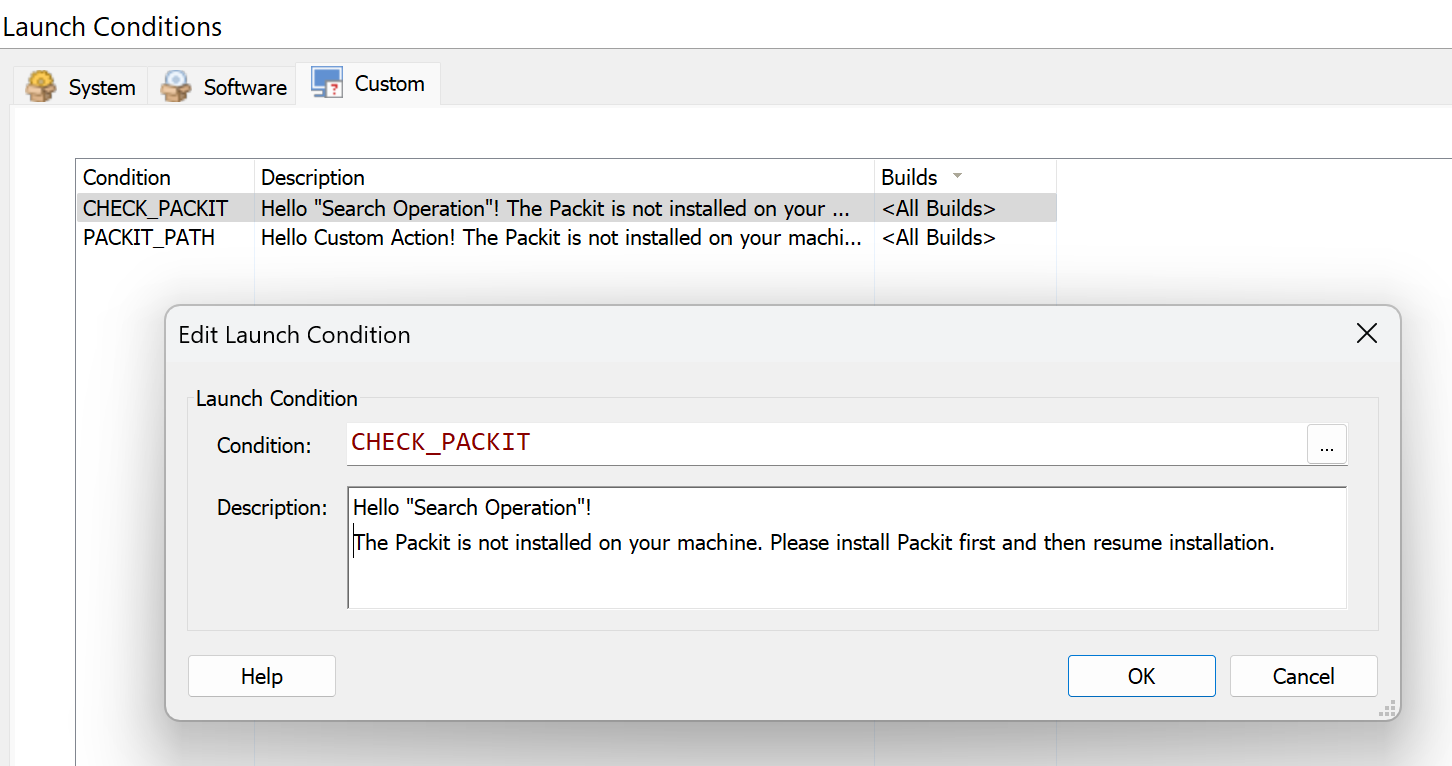
Task: Click the Software tab disc icon
Action: tap(176, 86)
